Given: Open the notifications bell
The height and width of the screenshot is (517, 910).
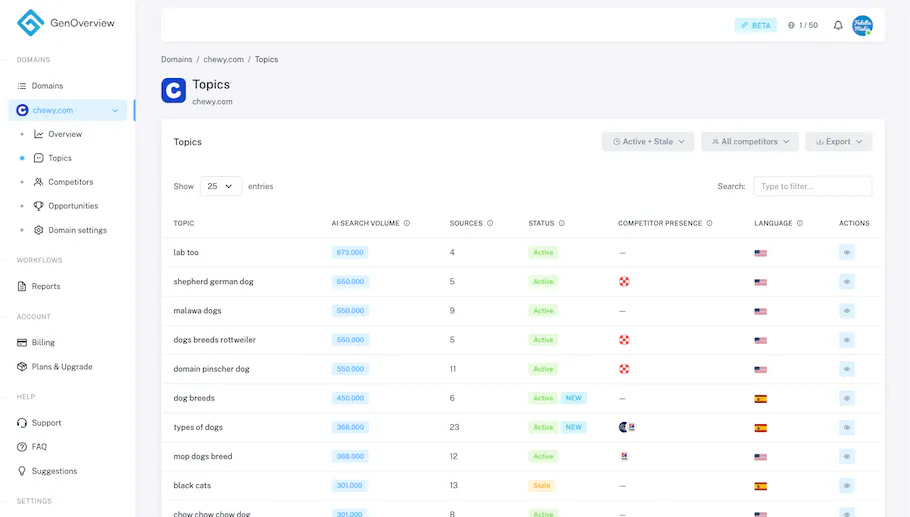Looking at the screenshot, I should 838,26.
